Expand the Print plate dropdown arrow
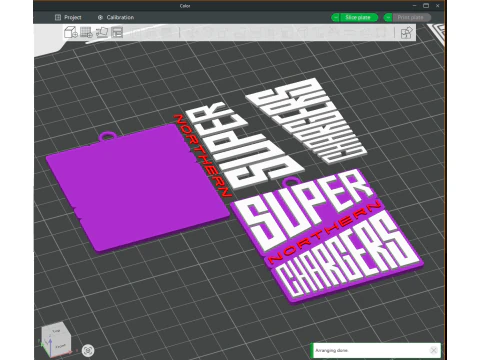This screenshot has width=480, height=360. [388, 17]
